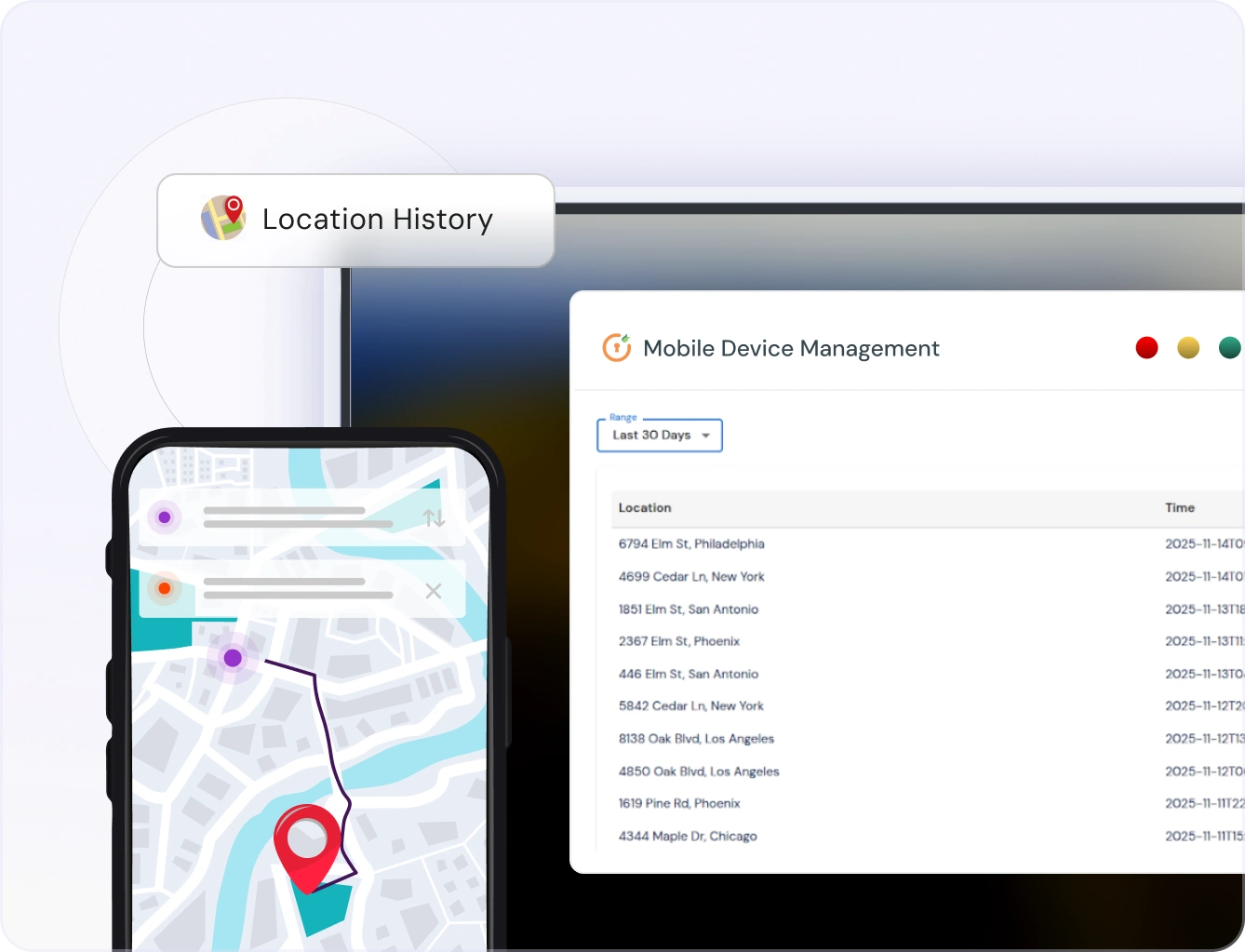Toggle the red window control dot

click(1146, 347)
